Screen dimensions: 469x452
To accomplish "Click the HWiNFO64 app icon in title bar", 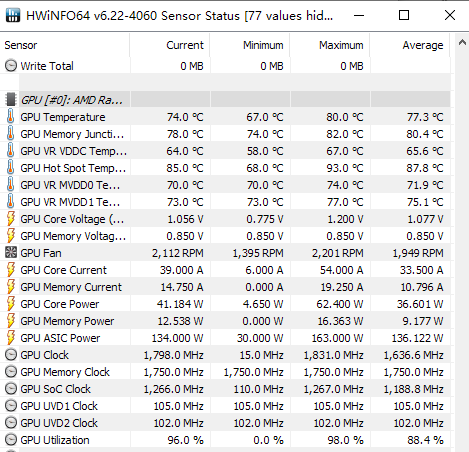I will tap(13, 15).
